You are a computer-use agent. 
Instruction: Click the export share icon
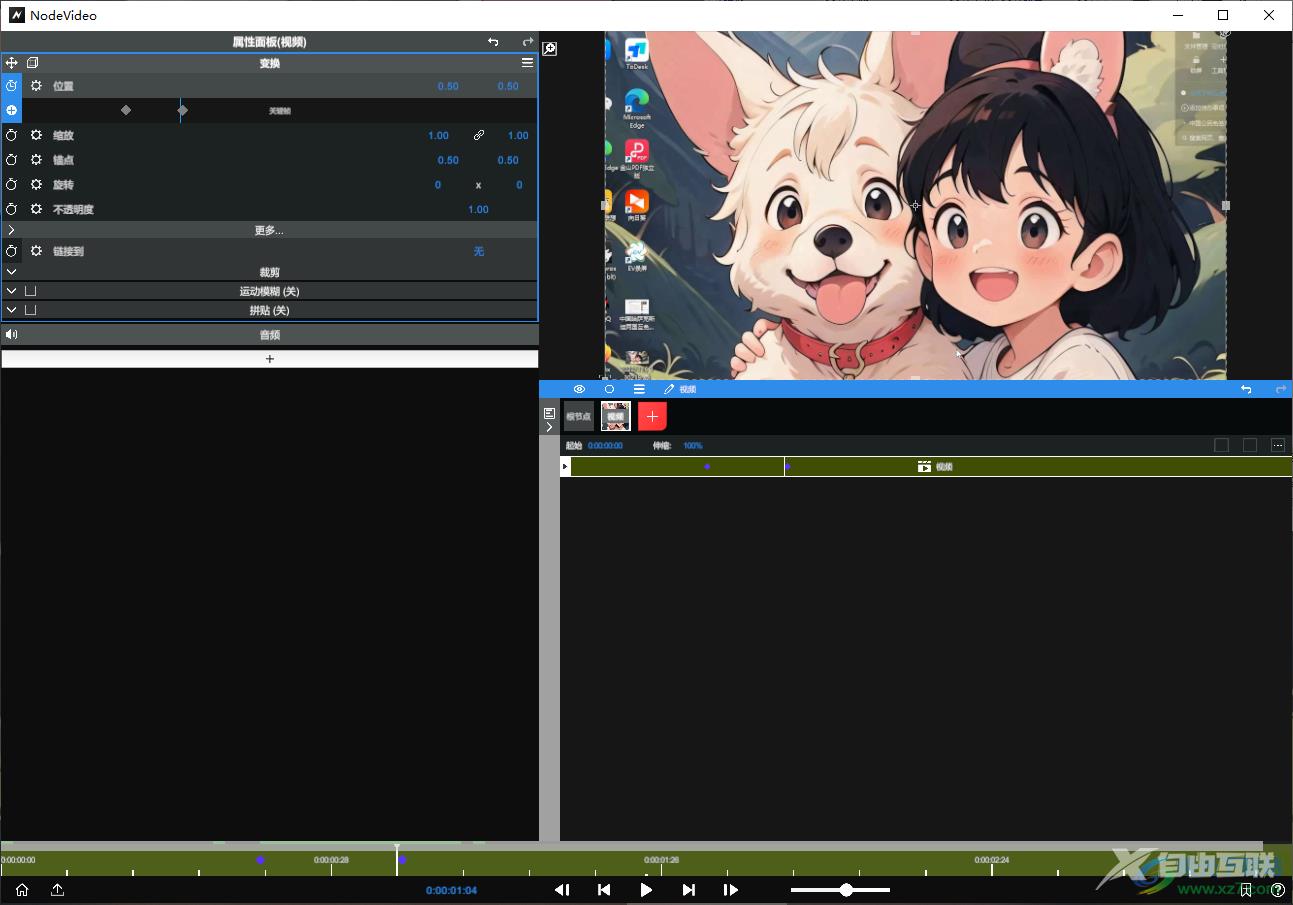click(57, 890)
